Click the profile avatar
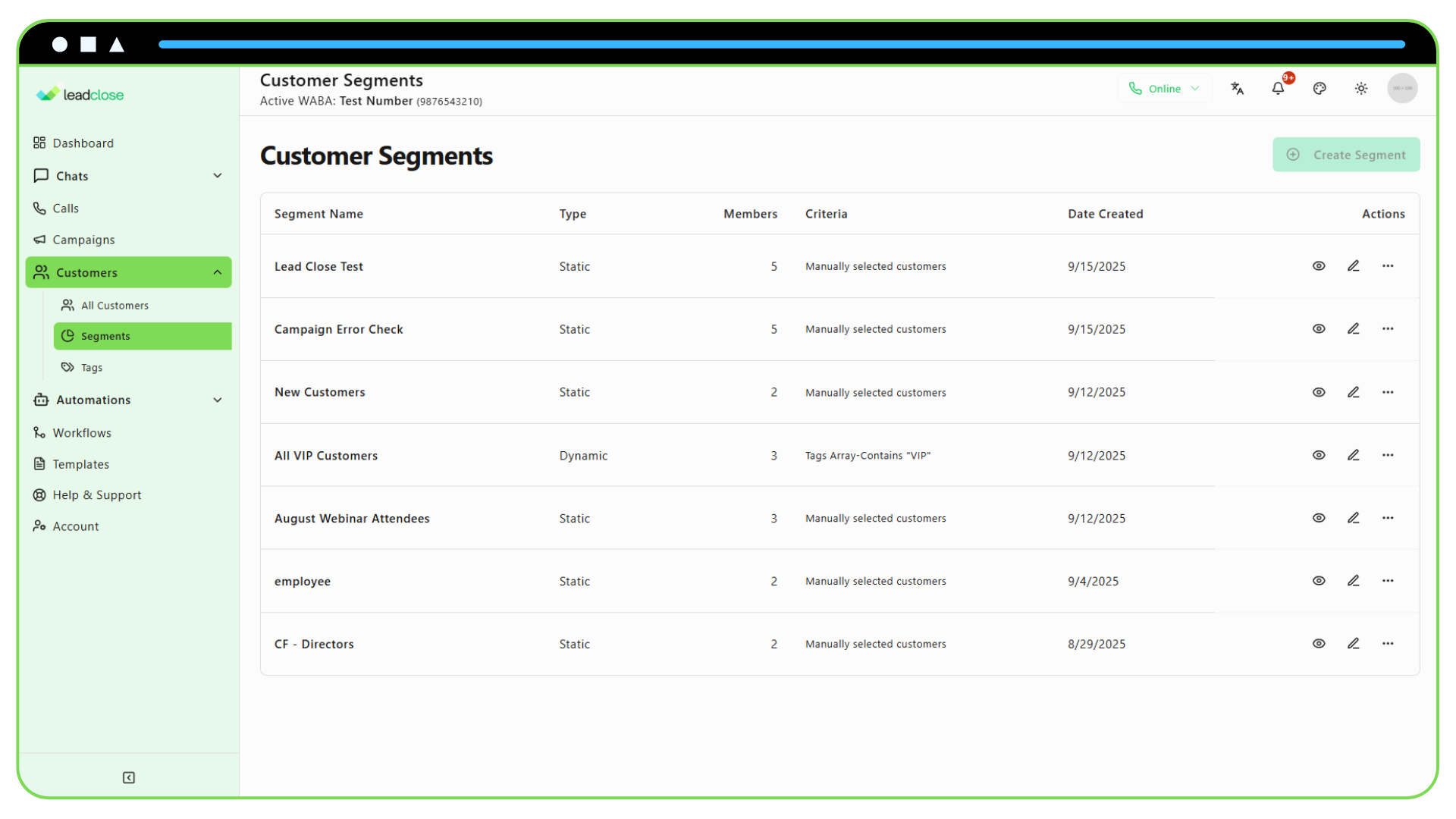This screenshot has width=1456, height=819. pyautogui.click(x=1402, y=88)
